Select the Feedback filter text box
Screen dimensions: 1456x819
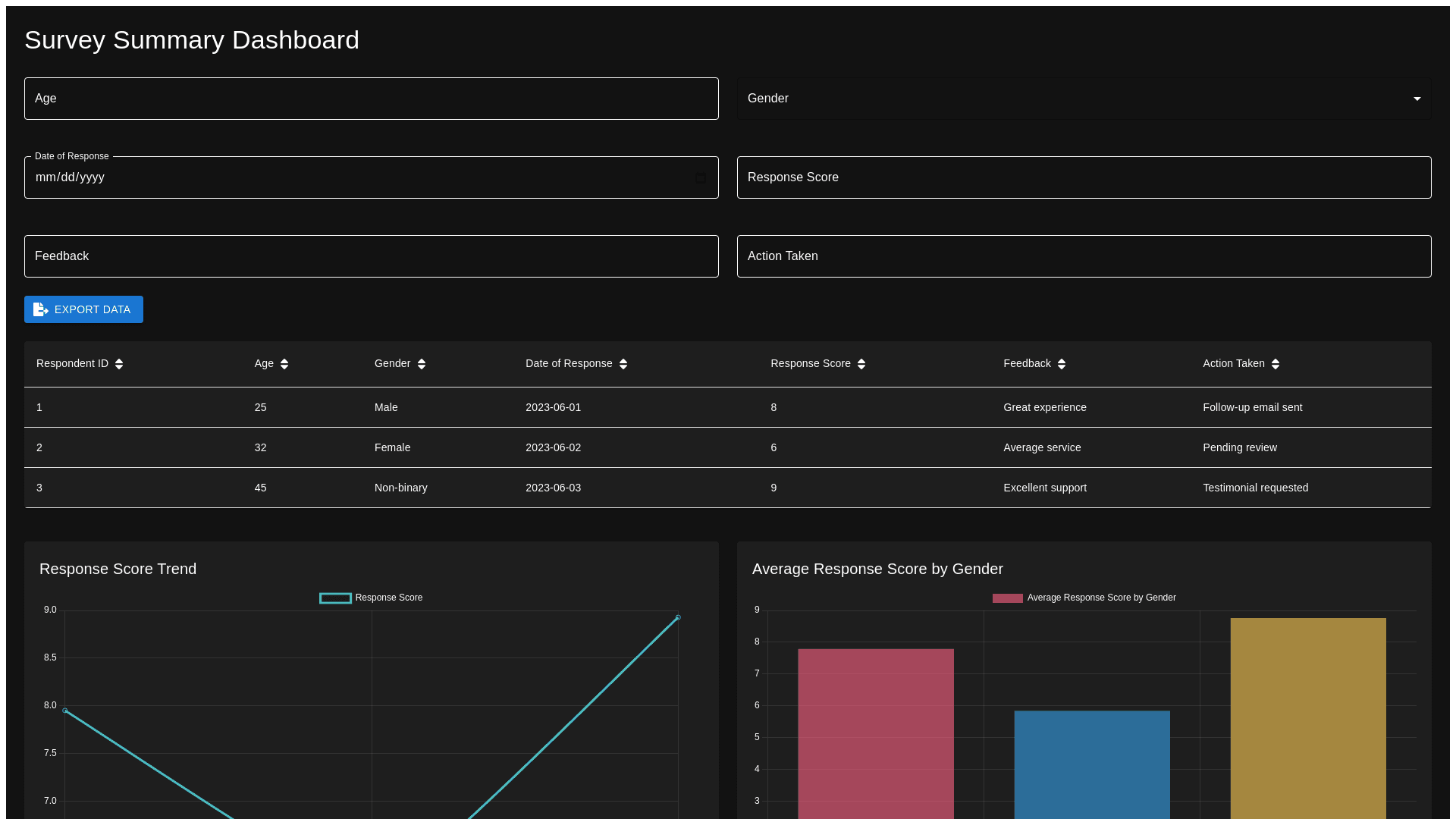pyautogui.click(x=371, y=256)
